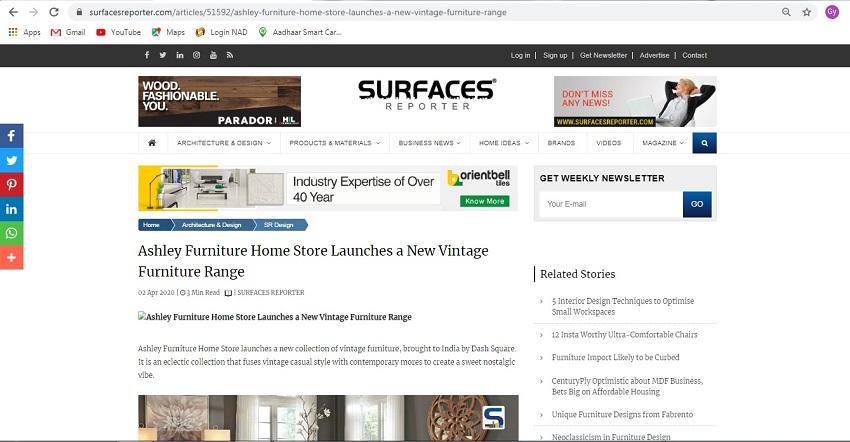The height and width of the screenshot is (442, 850).
Task: Click the article room photo
Action: (328, 418)
